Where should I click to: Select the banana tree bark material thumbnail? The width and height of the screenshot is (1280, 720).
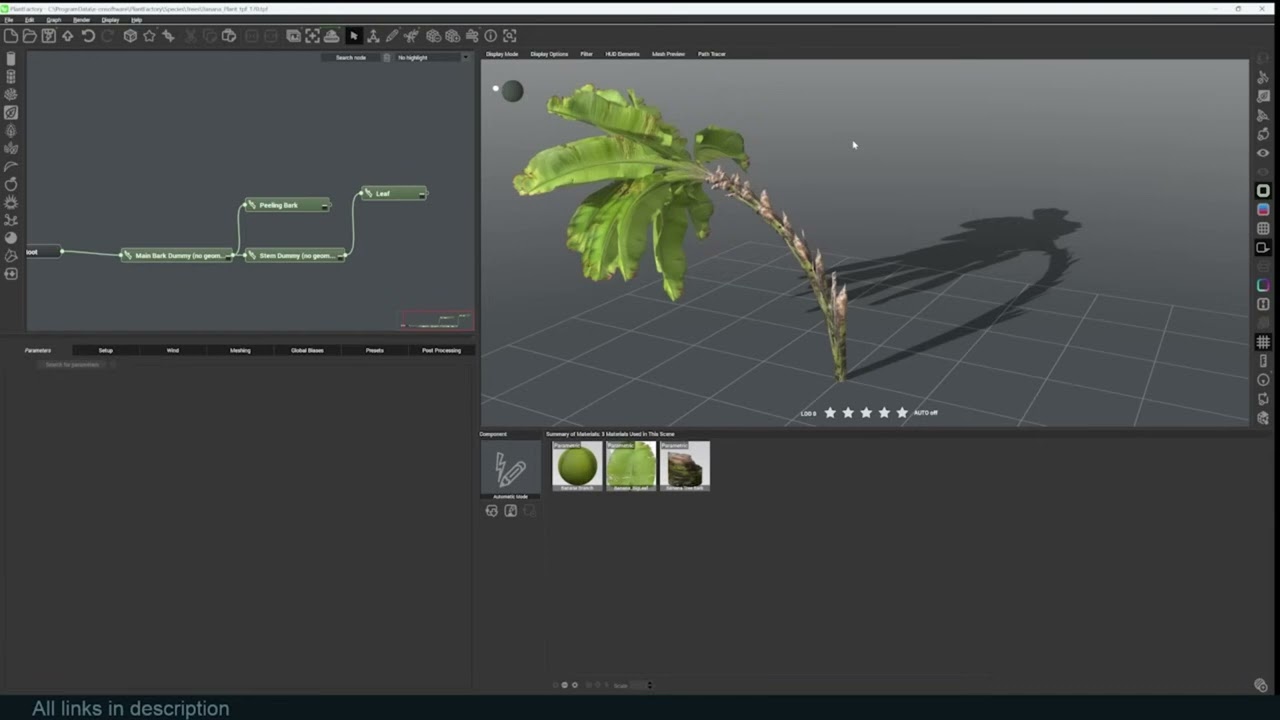coord(685,466)
